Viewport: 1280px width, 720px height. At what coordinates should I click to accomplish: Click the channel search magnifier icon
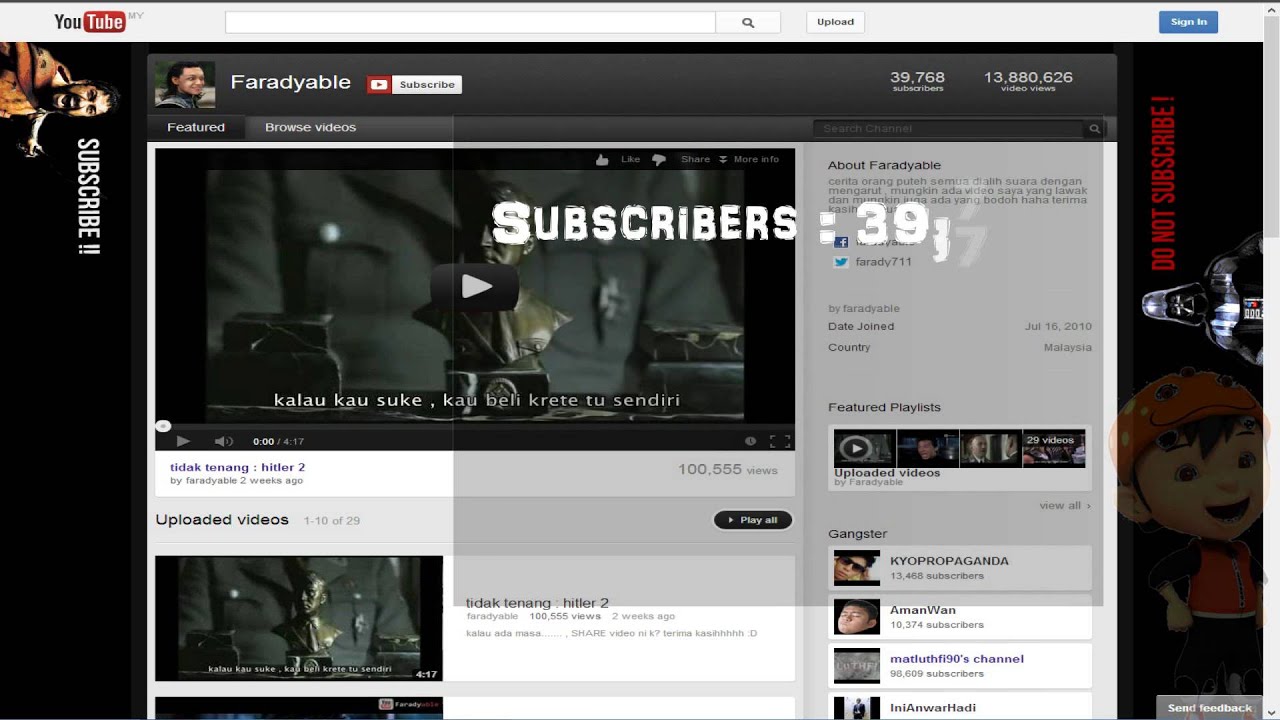coord(1094,128)
